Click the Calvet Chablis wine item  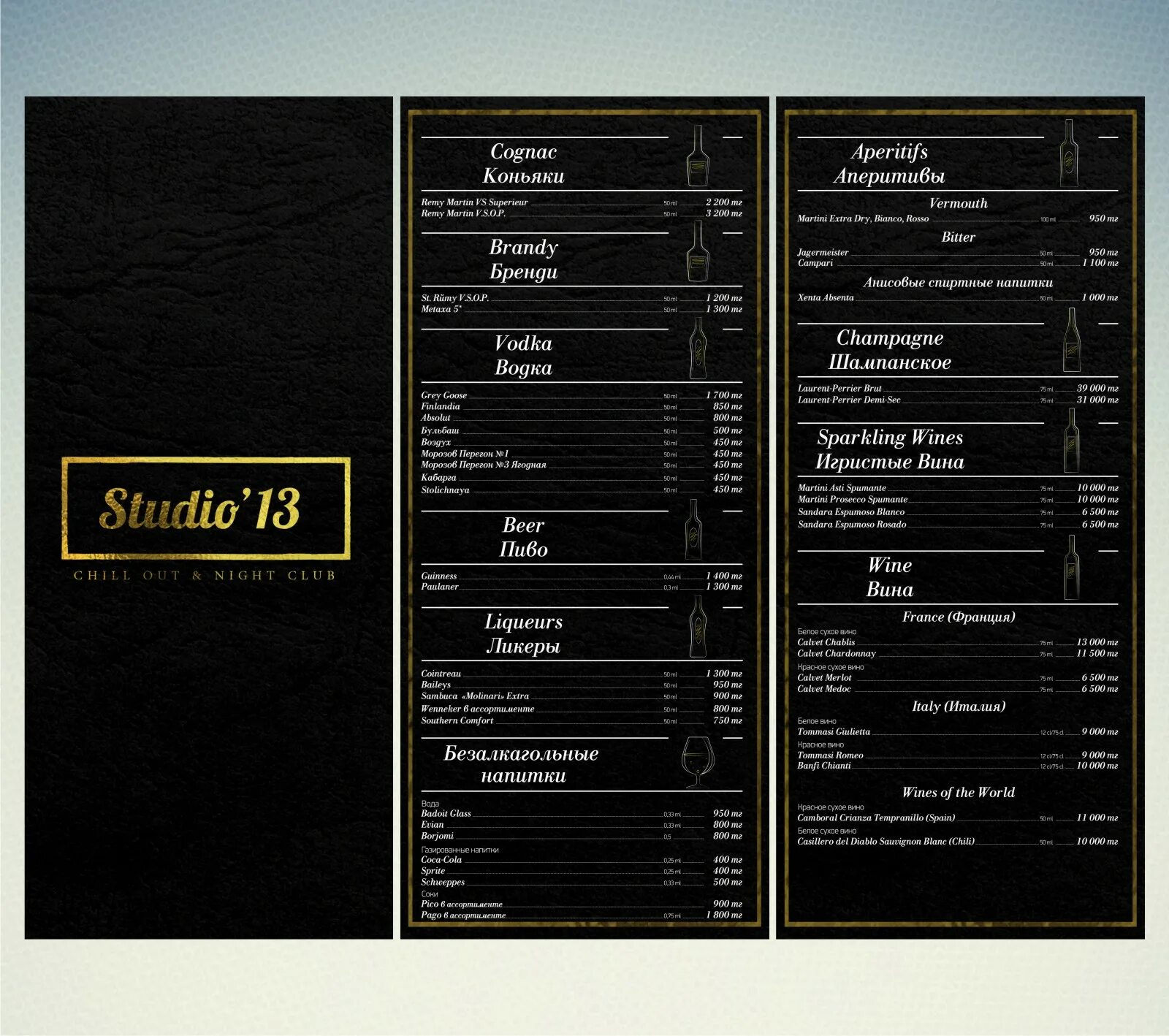click(x=958, y=642)
